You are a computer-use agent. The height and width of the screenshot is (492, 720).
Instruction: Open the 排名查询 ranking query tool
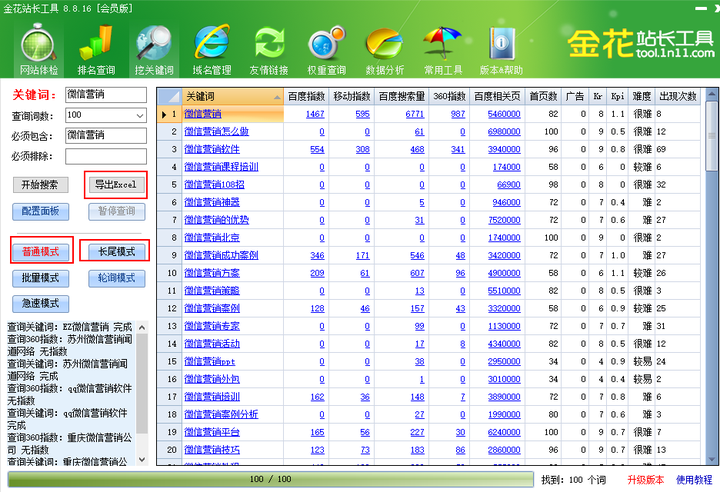[96, 51]
